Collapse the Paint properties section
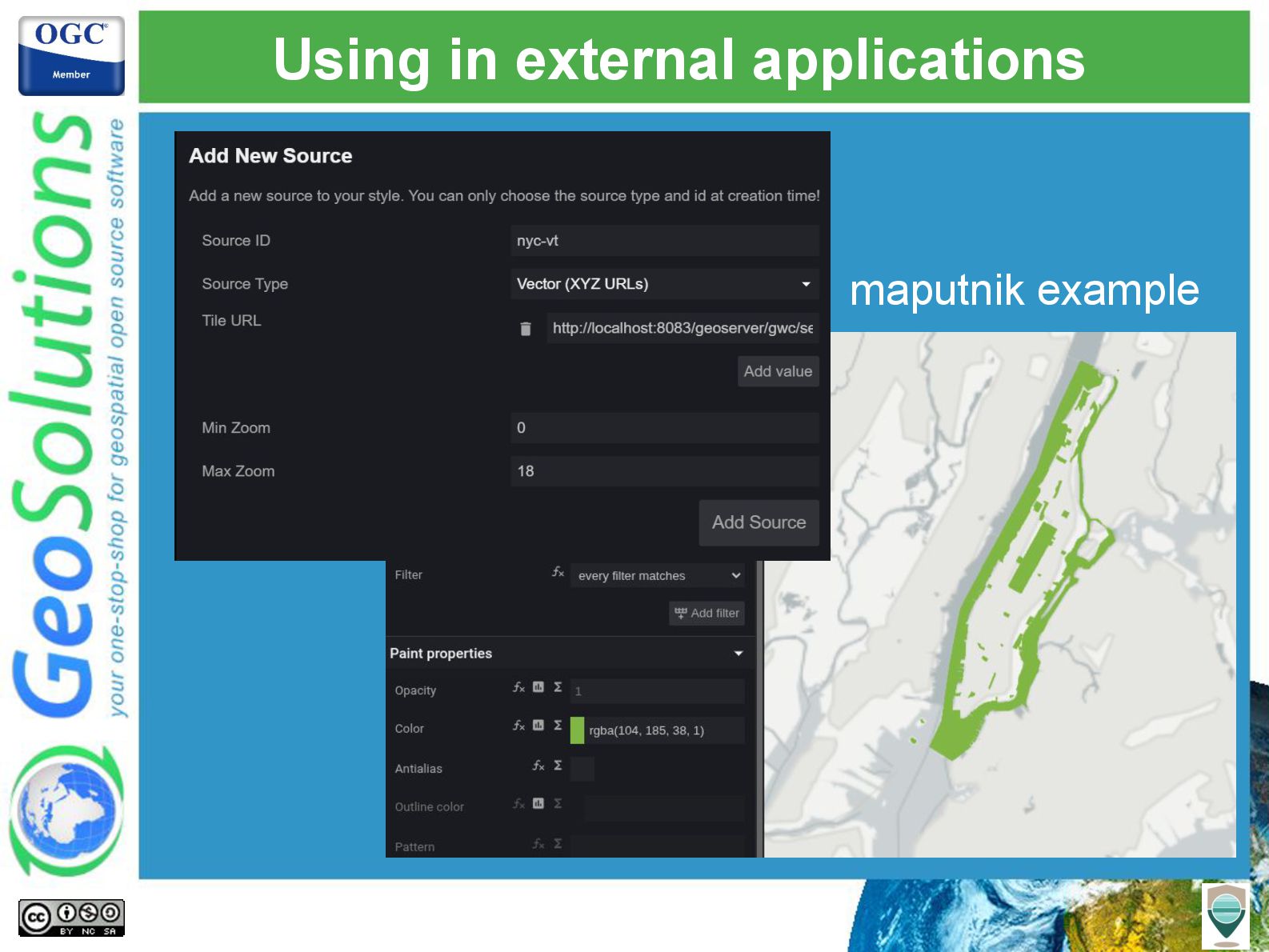The width and height of the screenshot is (1269, 952). (739, 654)
